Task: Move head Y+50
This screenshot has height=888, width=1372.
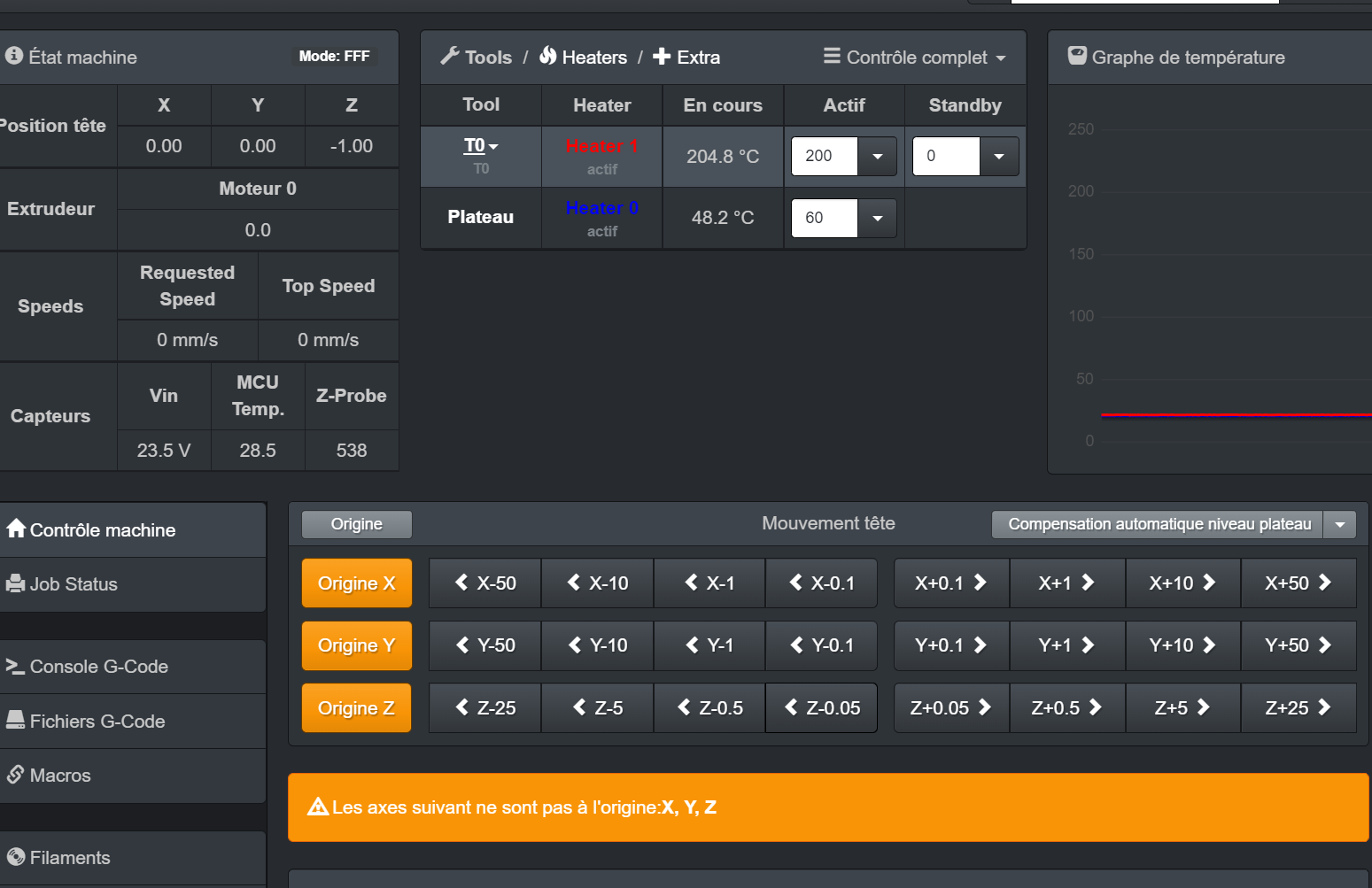Action: 1298,645
